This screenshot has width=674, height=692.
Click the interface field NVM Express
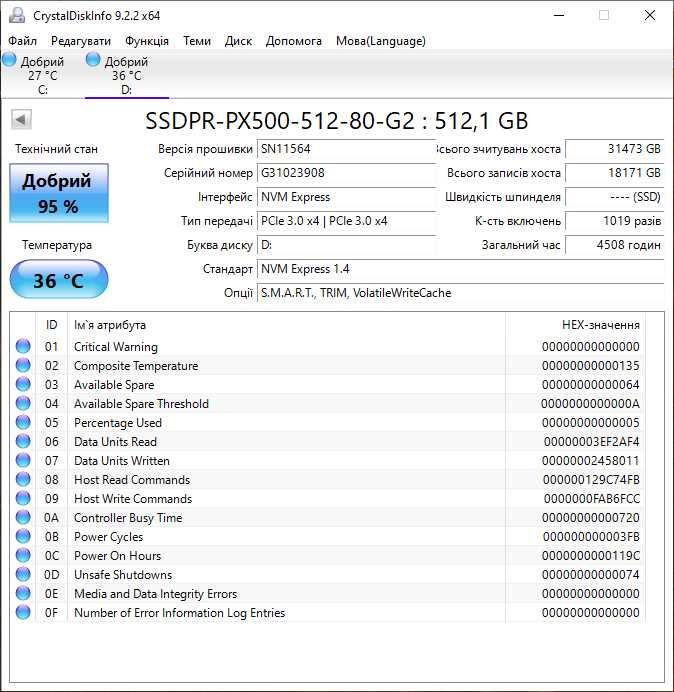point(346,197)
